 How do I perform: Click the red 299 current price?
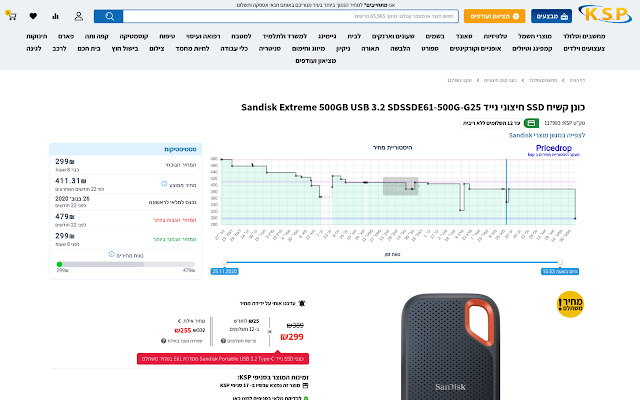[x=292, y=337]
